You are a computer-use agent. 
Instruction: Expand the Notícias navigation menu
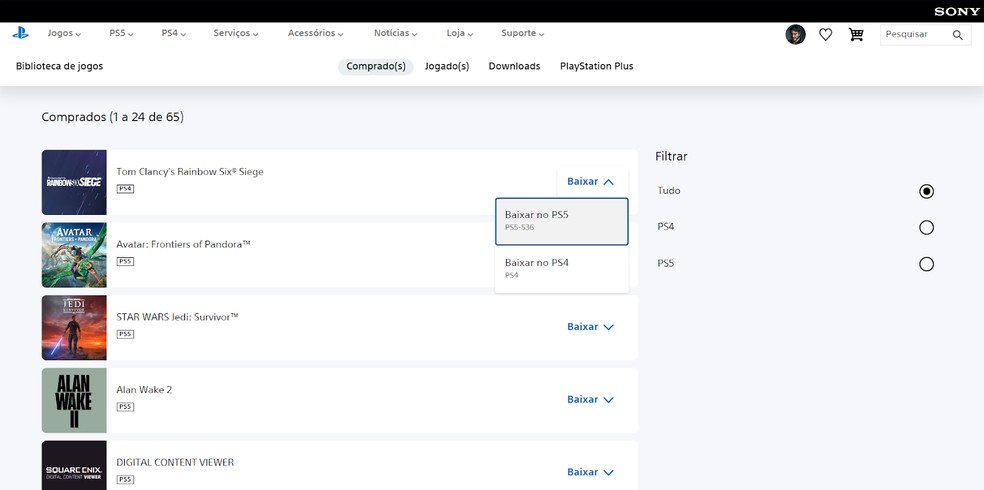coord(395,33)
